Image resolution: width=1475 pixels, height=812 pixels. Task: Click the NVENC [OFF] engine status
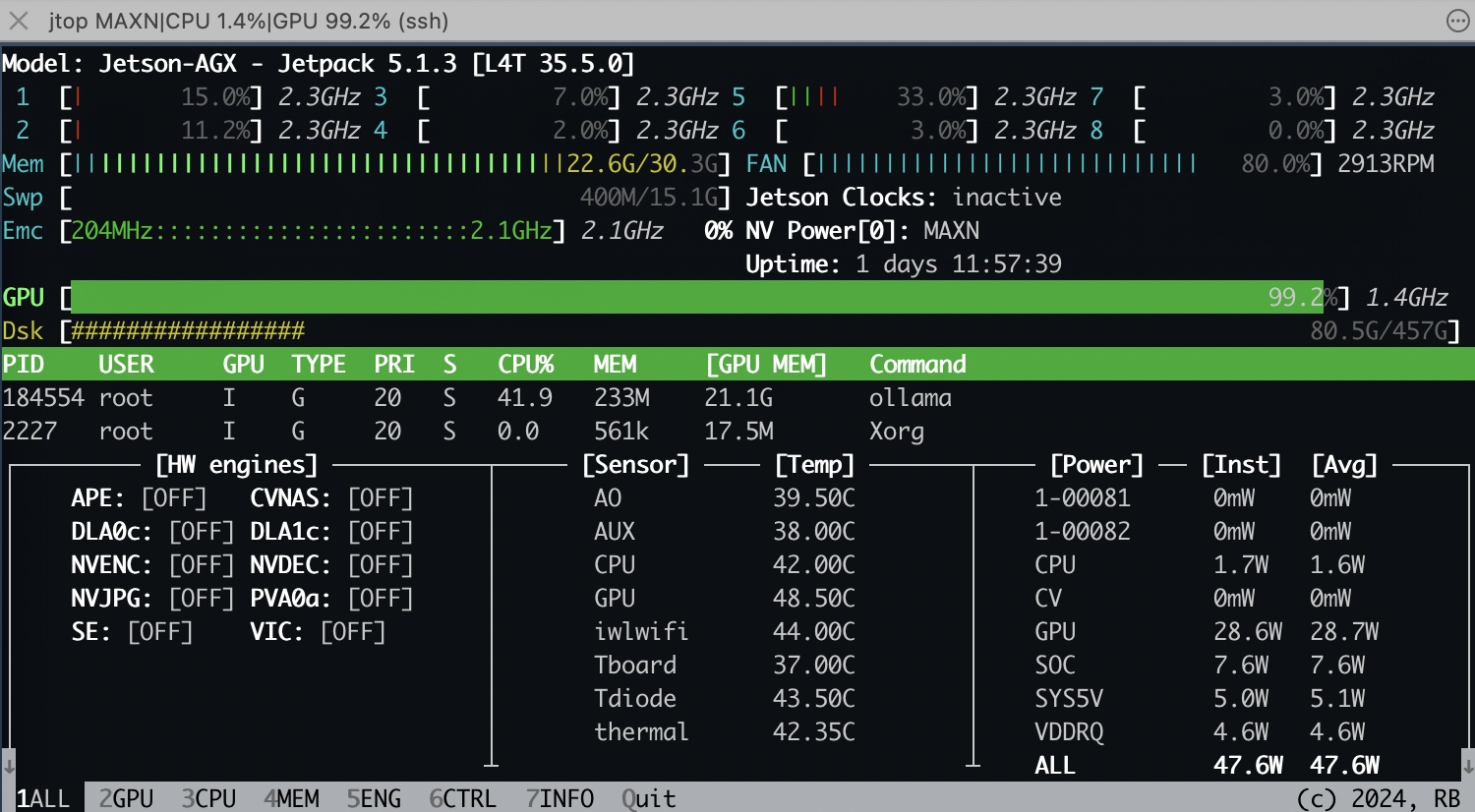click(x=201, y=565)
